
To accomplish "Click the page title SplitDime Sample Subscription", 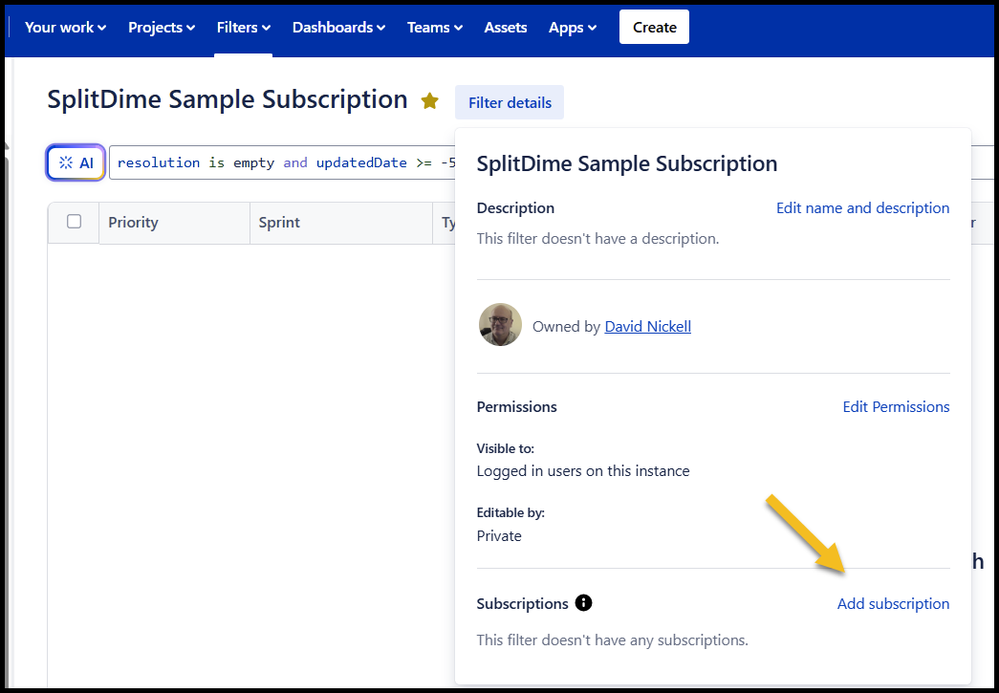I will [x=227, y=100].
